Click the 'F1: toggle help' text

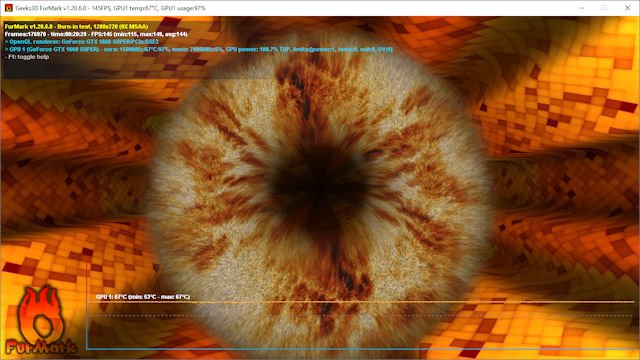pyautogui.click(x=27, y=57)
